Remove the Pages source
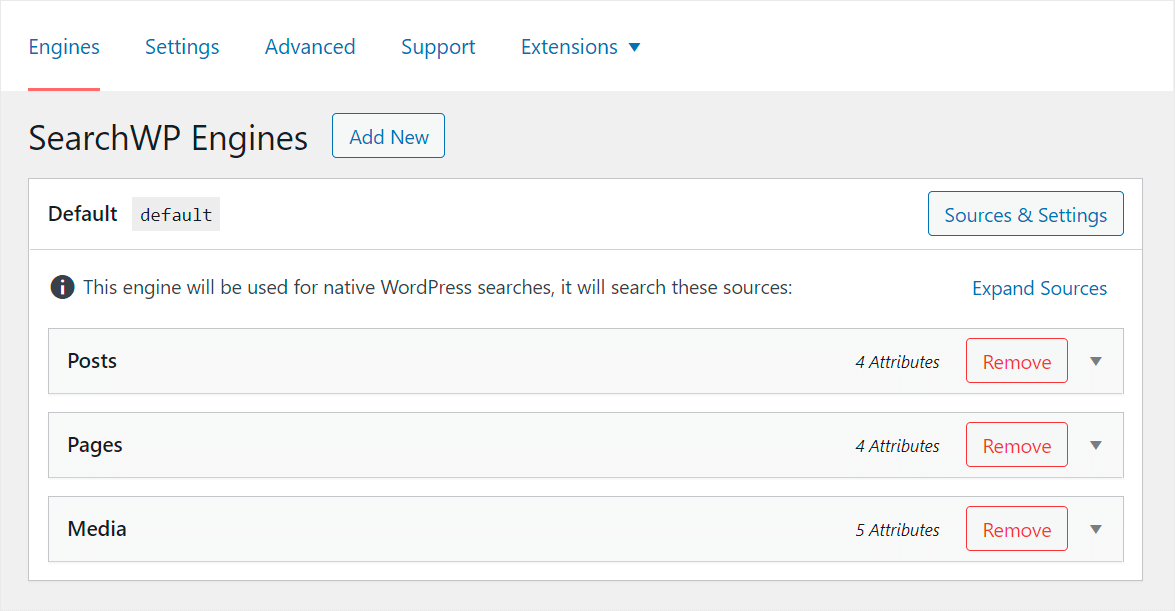 1017,445
